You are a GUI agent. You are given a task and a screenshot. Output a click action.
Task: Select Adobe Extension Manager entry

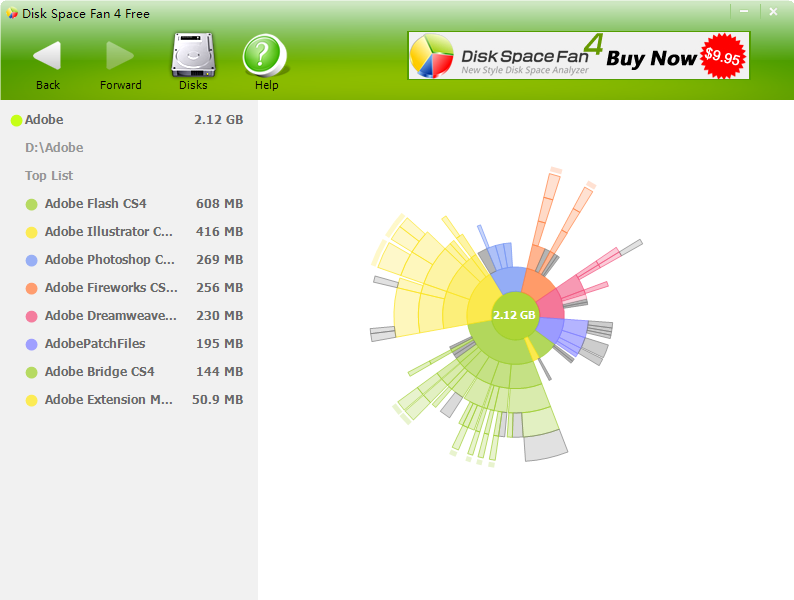coord(108,400)
